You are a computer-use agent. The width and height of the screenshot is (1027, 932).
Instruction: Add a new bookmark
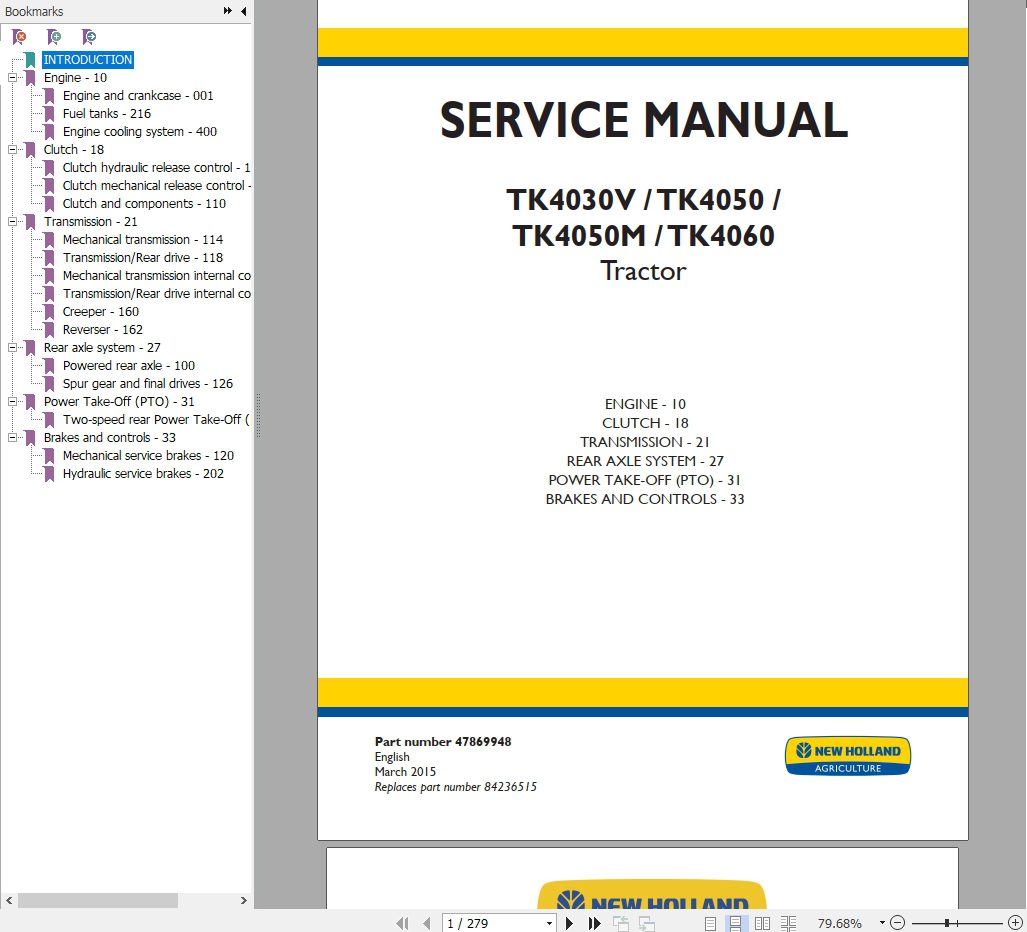54,36
